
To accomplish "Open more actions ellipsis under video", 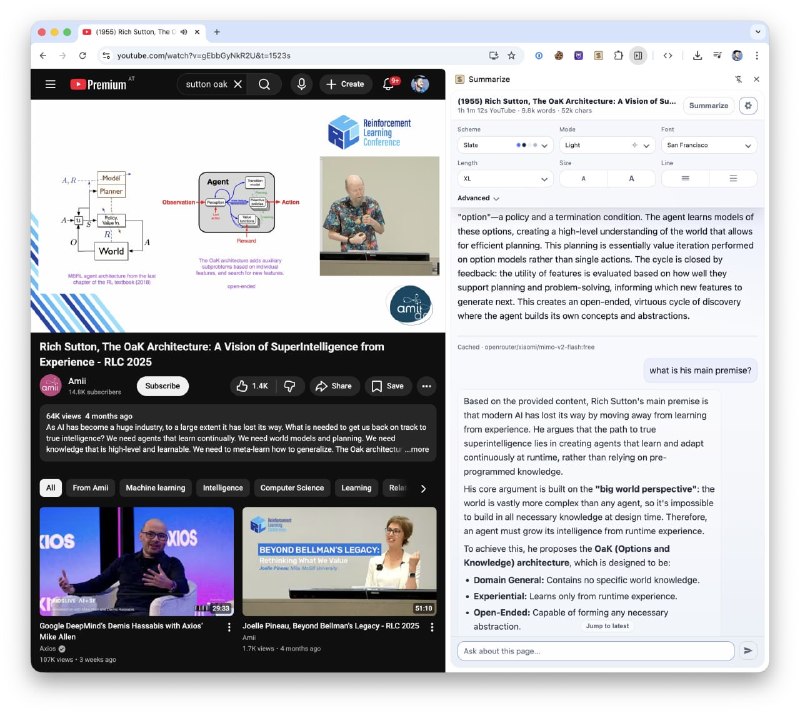I will coord(427,386).
